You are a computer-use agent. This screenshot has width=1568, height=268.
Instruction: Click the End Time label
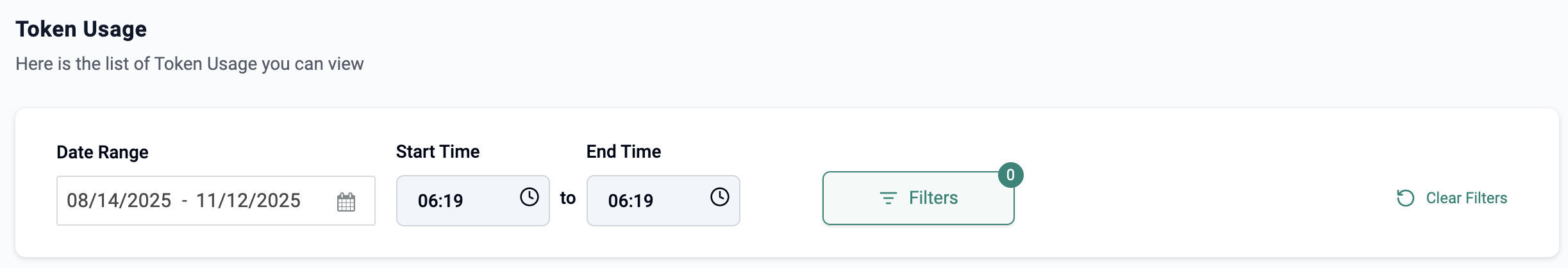(624, 151)
